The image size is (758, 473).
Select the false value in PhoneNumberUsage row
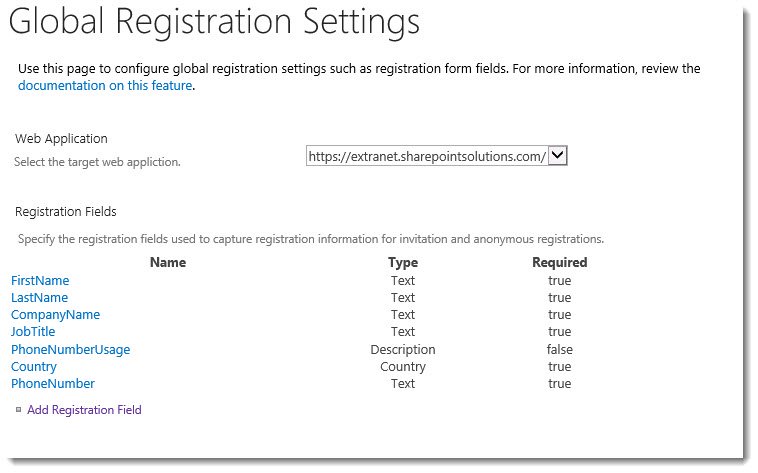coord(559,349)
